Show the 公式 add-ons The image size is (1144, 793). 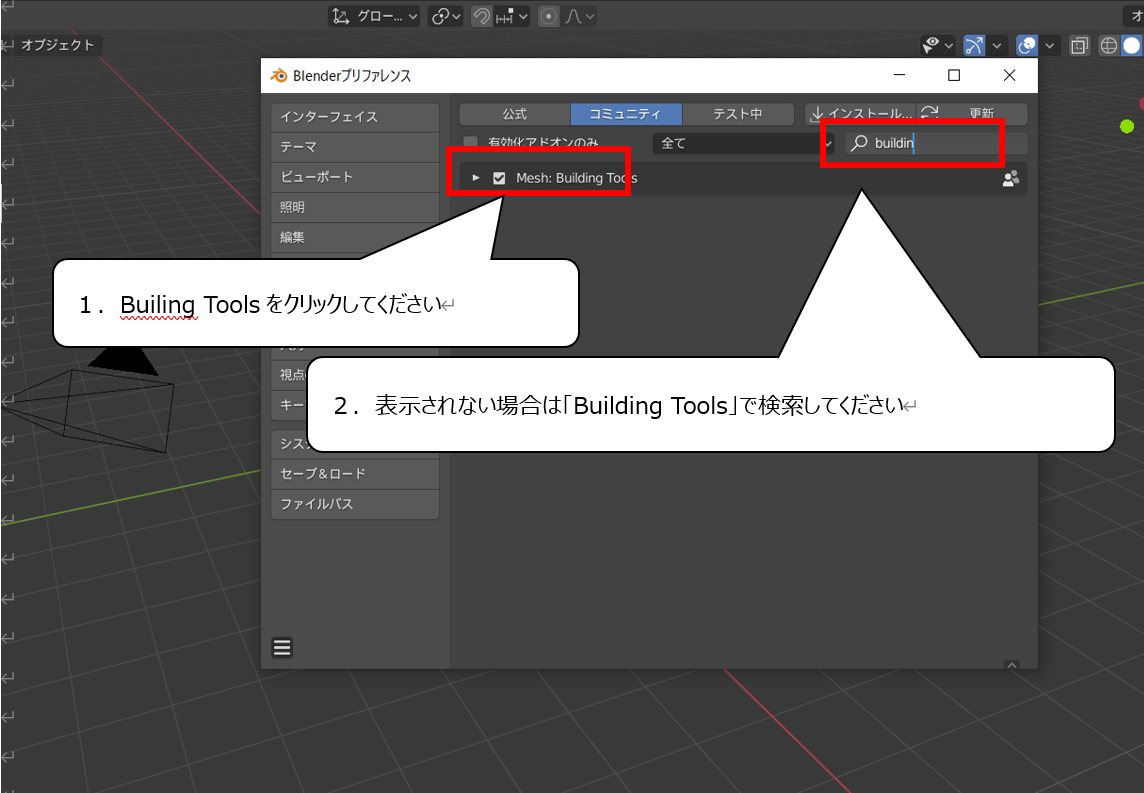(x=515, y=114)
